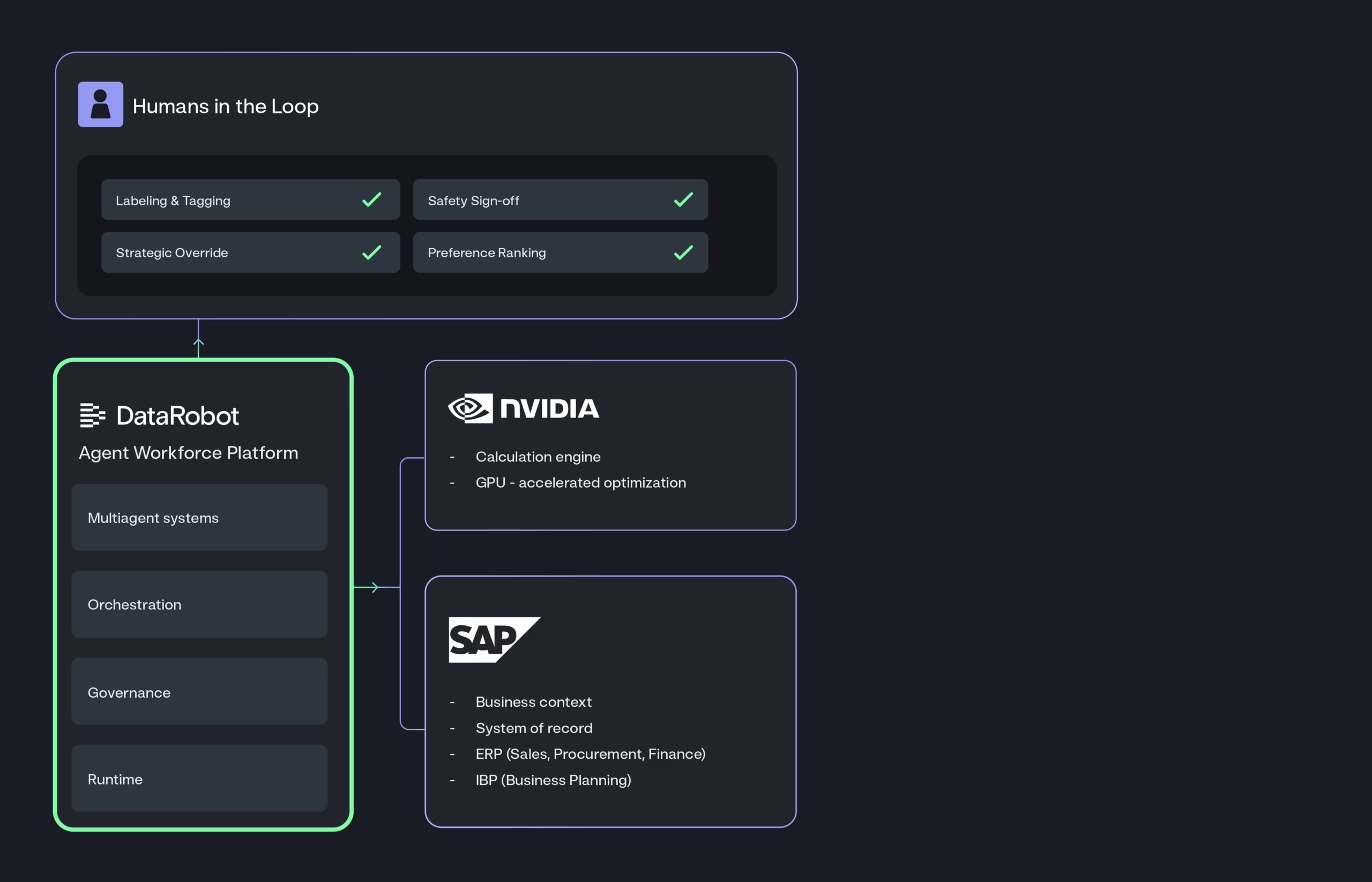The height and width of the screenshot is (882, 1372).
Task: Toggle the Safety Sign-off checkmark
Action: pos(683,199)
